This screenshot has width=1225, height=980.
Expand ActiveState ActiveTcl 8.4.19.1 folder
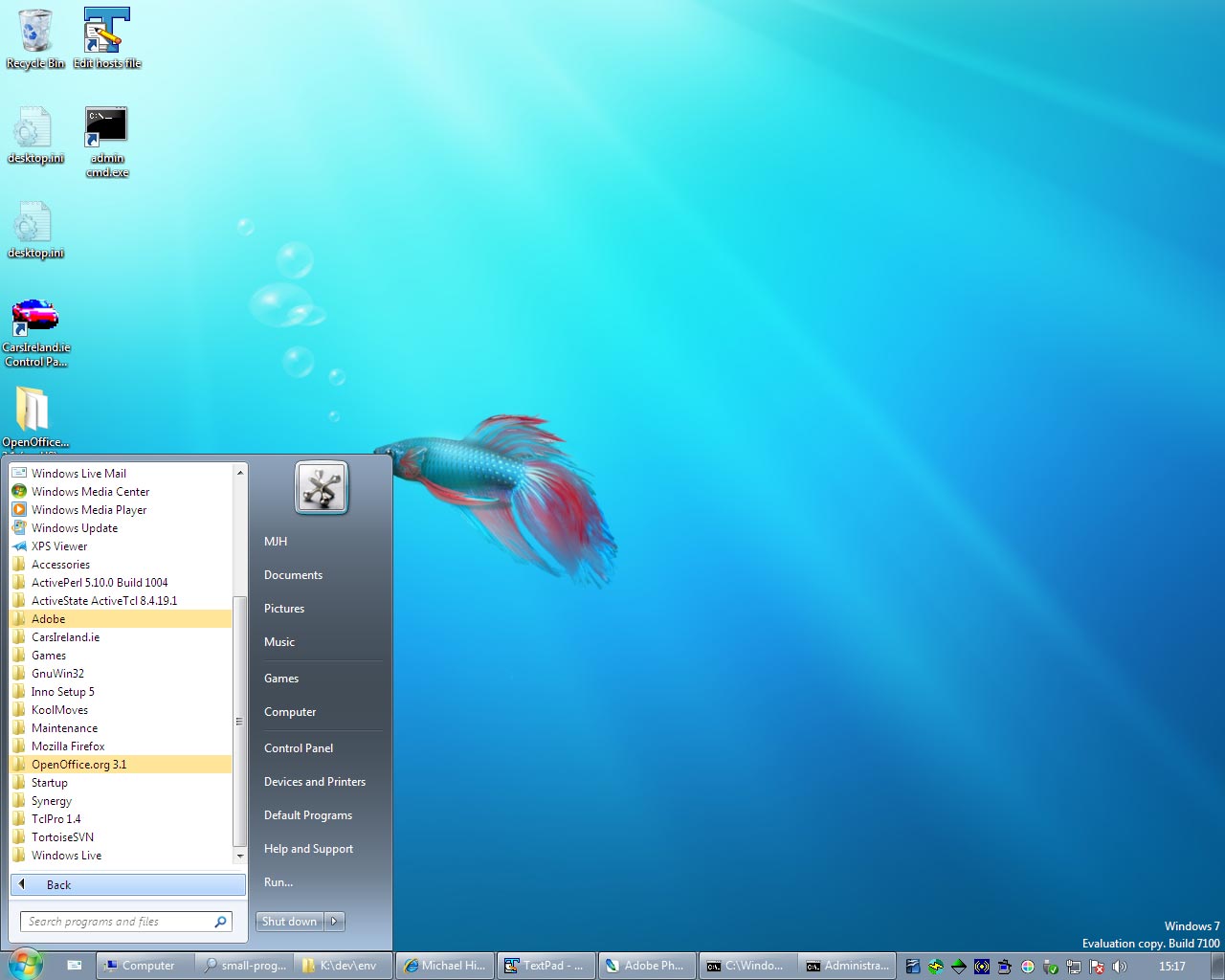click(121, 600)
